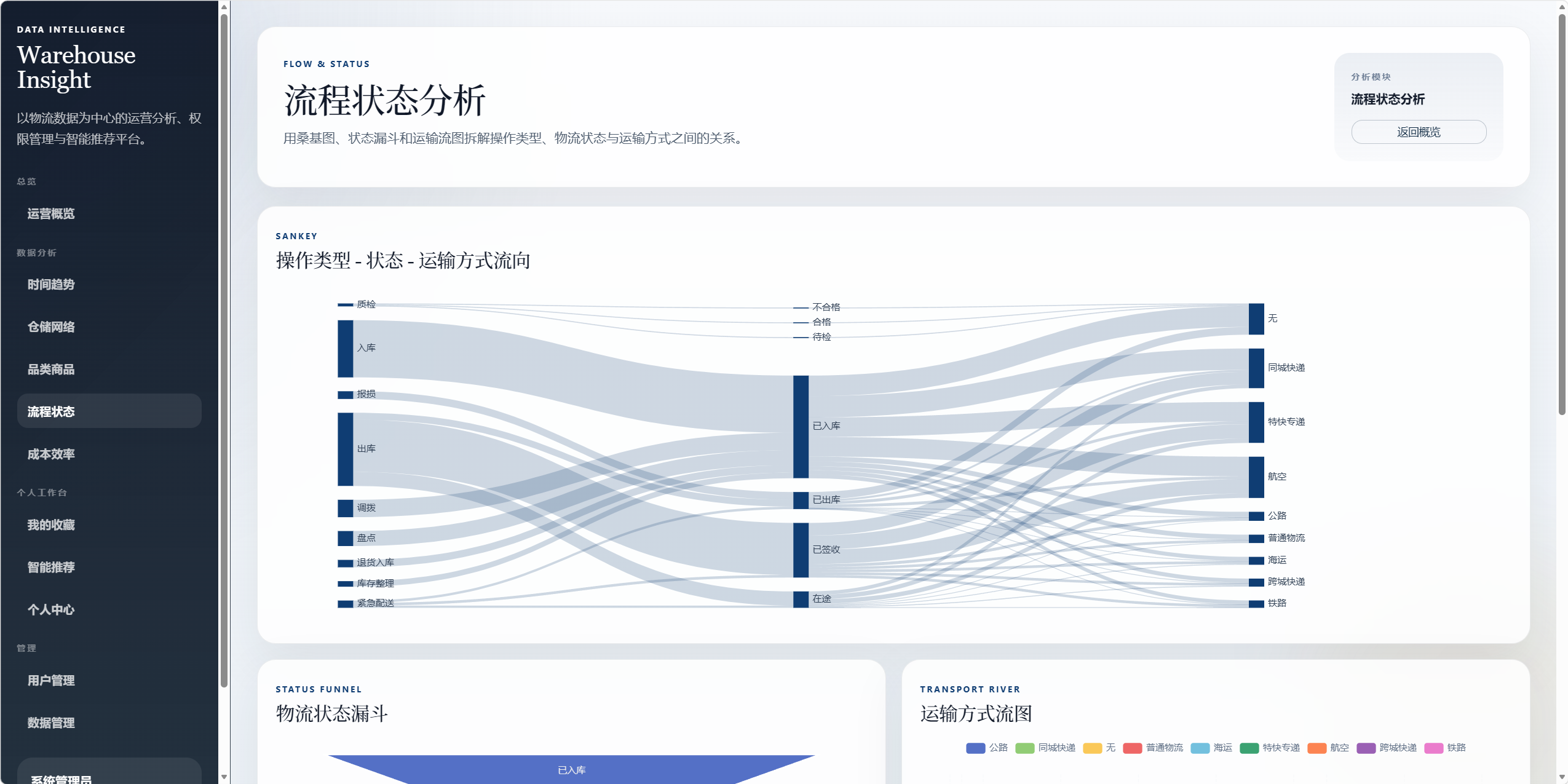Open the 运营概览 sidebar page
The height and width of the screenshot is (784, 1568).
coord(51,214)
